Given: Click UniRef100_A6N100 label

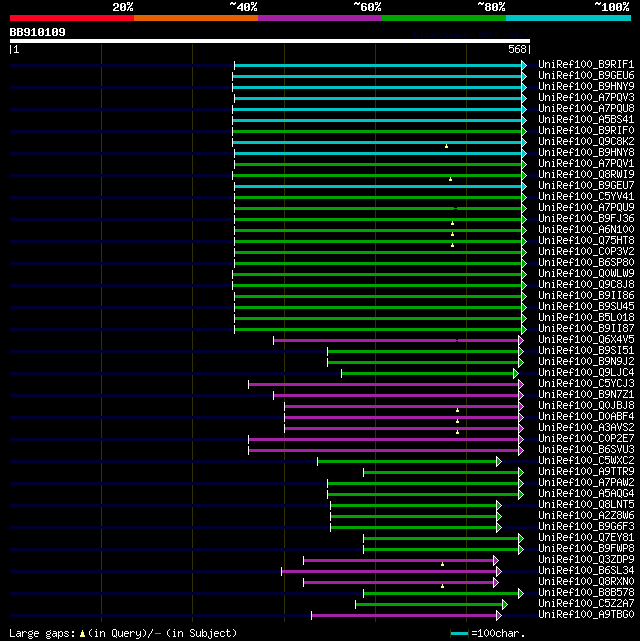Looking at the screenshot, I should click(586, 229).
